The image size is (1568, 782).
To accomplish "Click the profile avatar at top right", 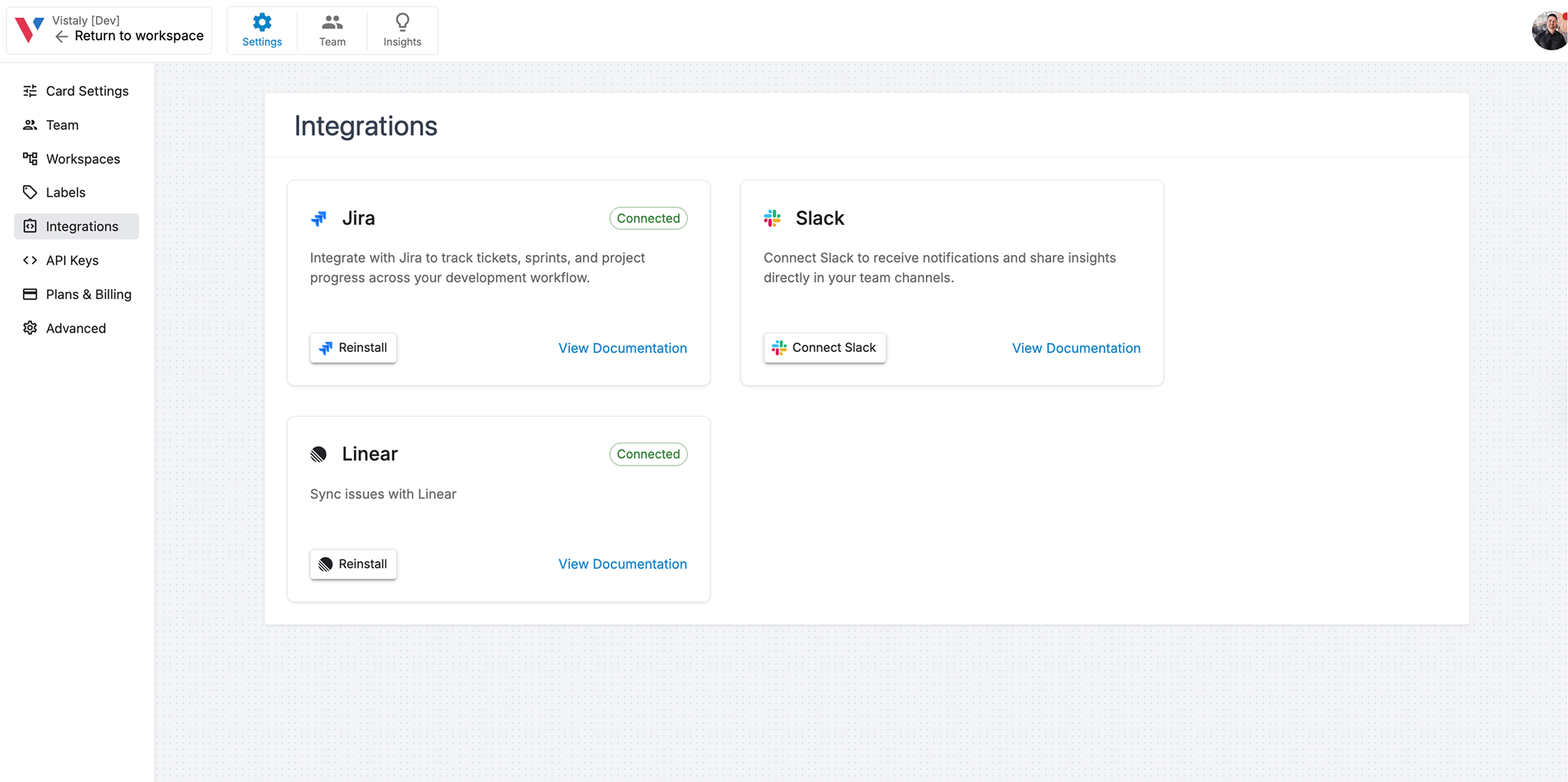I will [x=1548, y=30].
